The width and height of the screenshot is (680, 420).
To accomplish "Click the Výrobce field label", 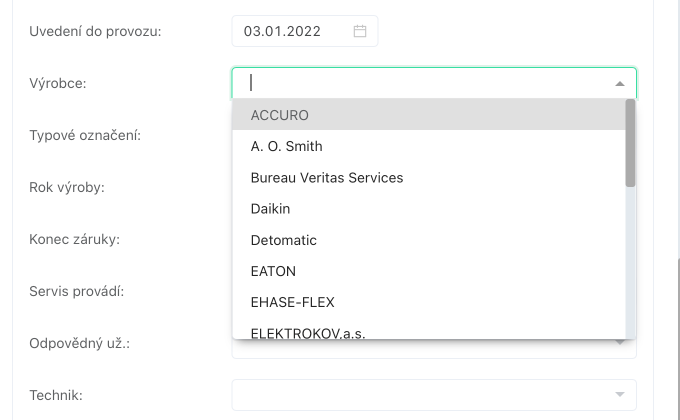I will [58, 83].
